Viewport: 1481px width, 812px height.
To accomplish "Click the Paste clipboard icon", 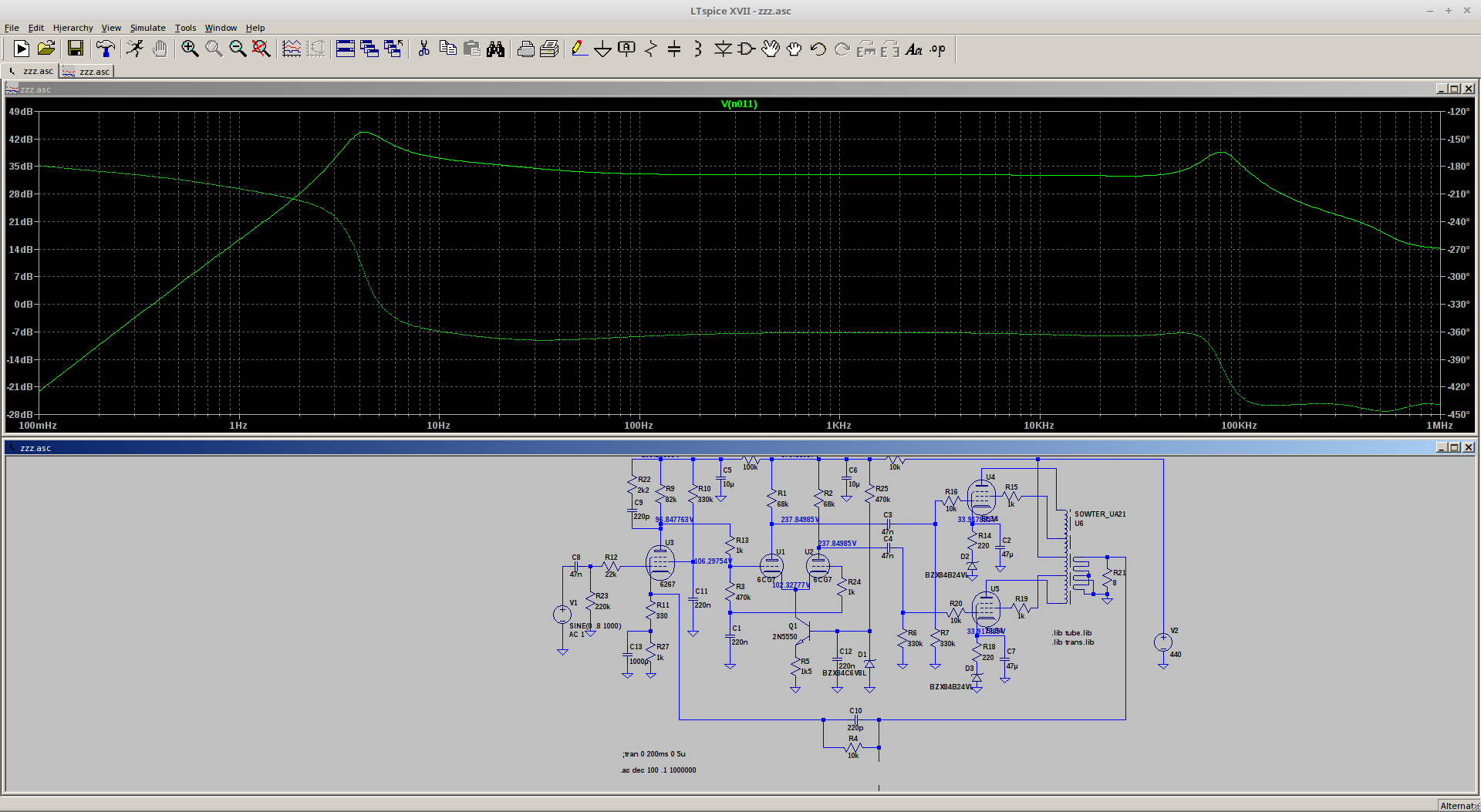I will [x=471, y=49].
